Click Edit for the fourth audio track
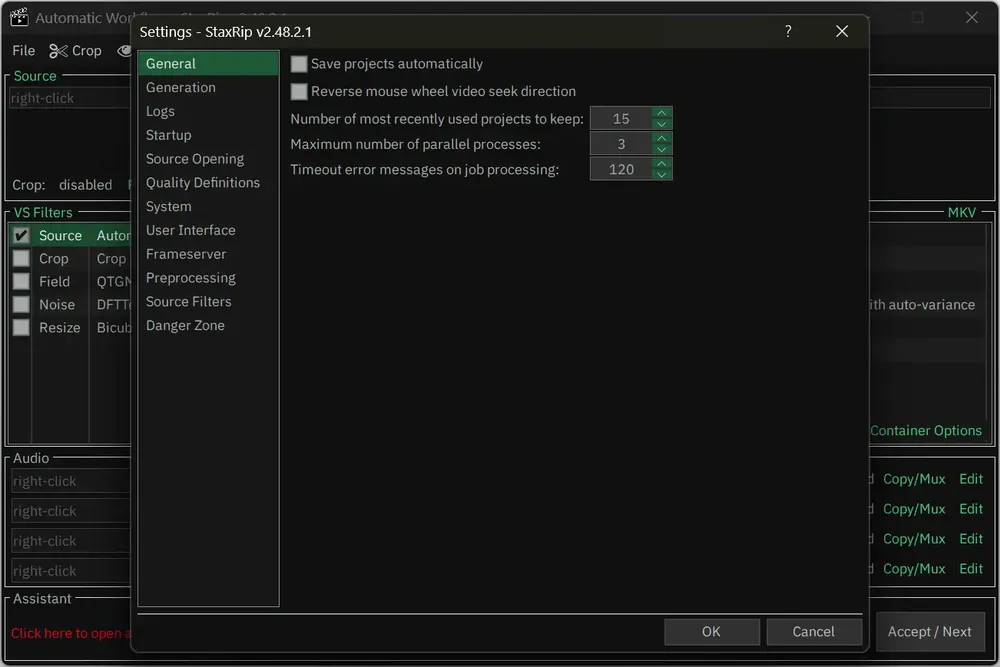The width and height of the screenshot is (1000, 667). (971, 569)
